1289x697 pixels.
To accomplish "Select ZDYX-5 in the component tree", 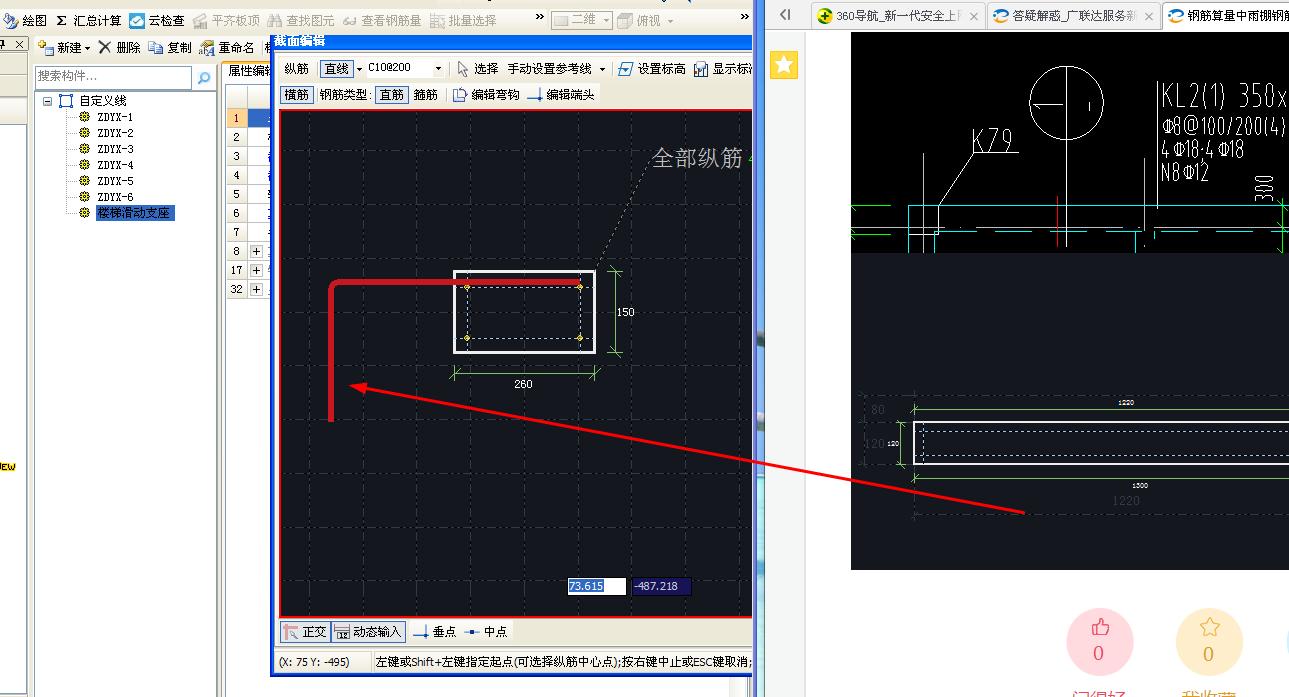I will [115, 181].
